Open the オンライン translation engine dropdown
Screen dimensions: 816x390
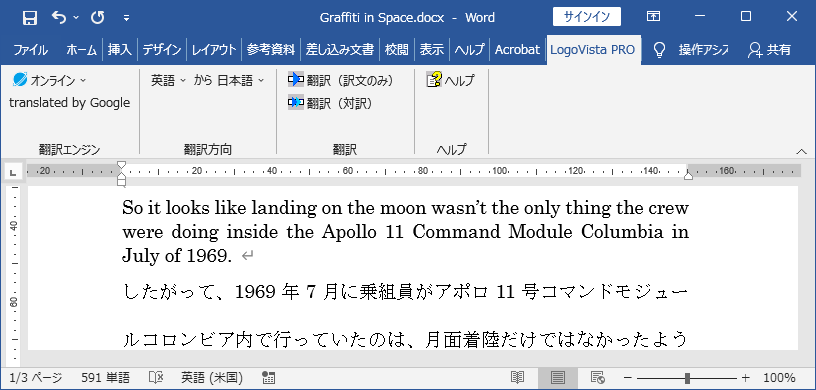pyautogui.click(x=50, y=80)
